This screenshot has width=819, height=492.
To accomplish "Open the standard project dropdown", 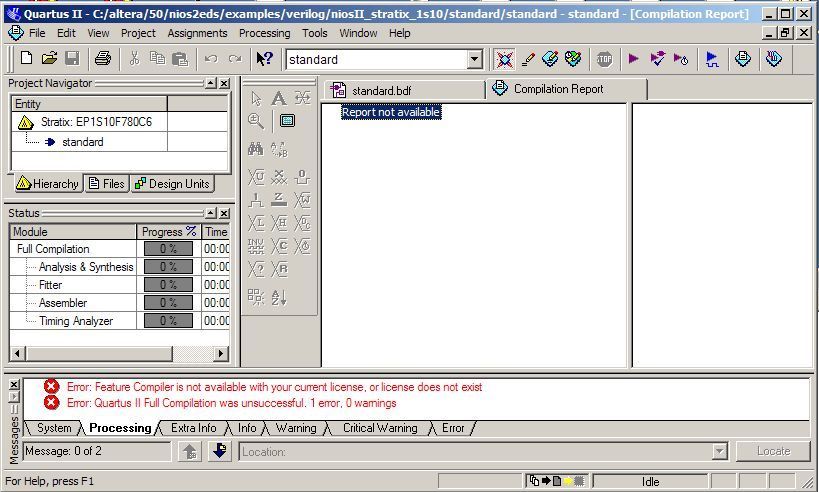I will pyautogui.click(x=474, y=60).
